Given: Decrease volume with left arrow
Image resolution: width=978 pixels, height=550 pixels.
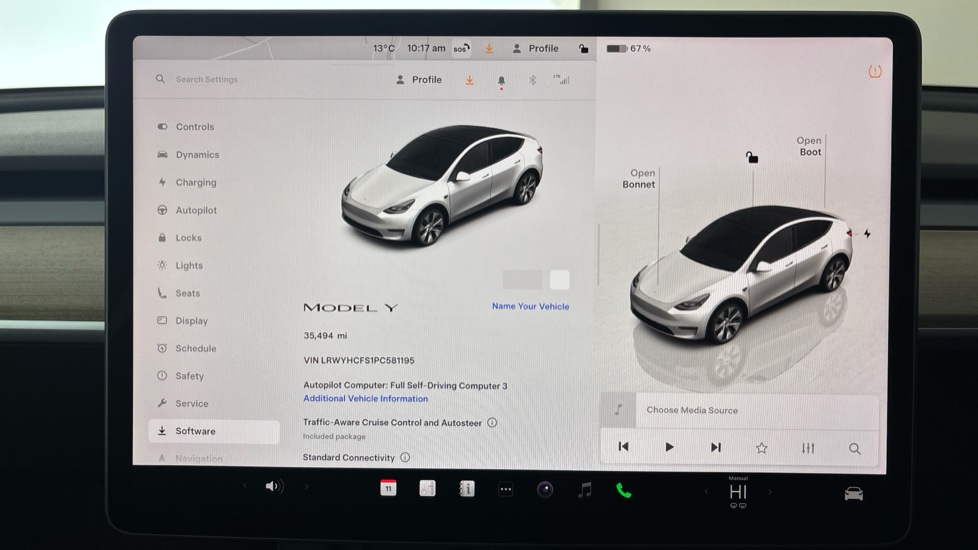Looking at the screenshot, I should tap(244, 486).
